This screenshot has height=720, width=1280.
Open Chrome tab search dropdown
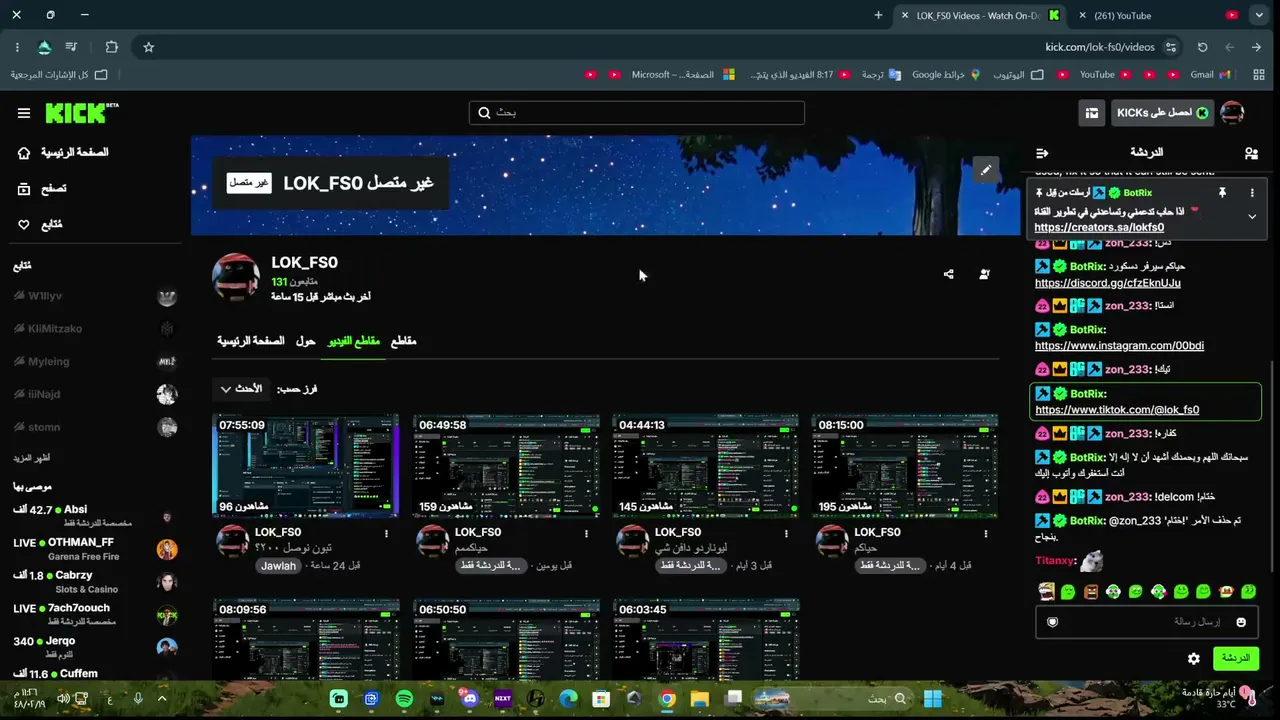click(1259, 15)
